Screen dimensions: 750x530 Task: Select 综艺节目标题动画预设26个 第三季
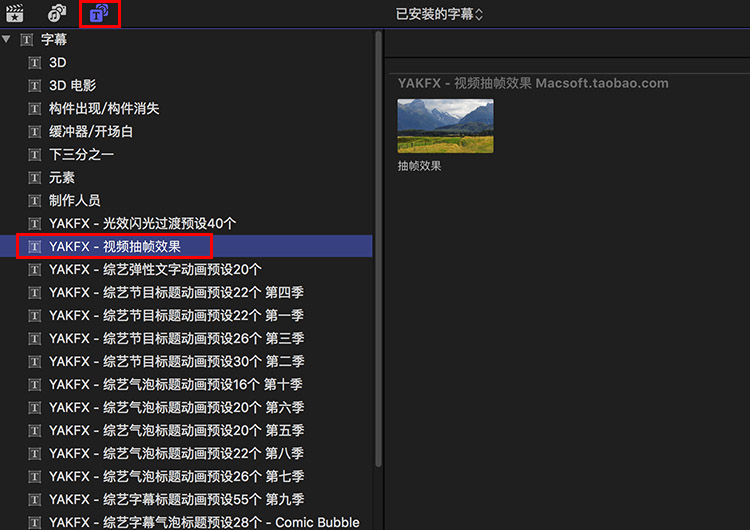(x=186, y=338)
